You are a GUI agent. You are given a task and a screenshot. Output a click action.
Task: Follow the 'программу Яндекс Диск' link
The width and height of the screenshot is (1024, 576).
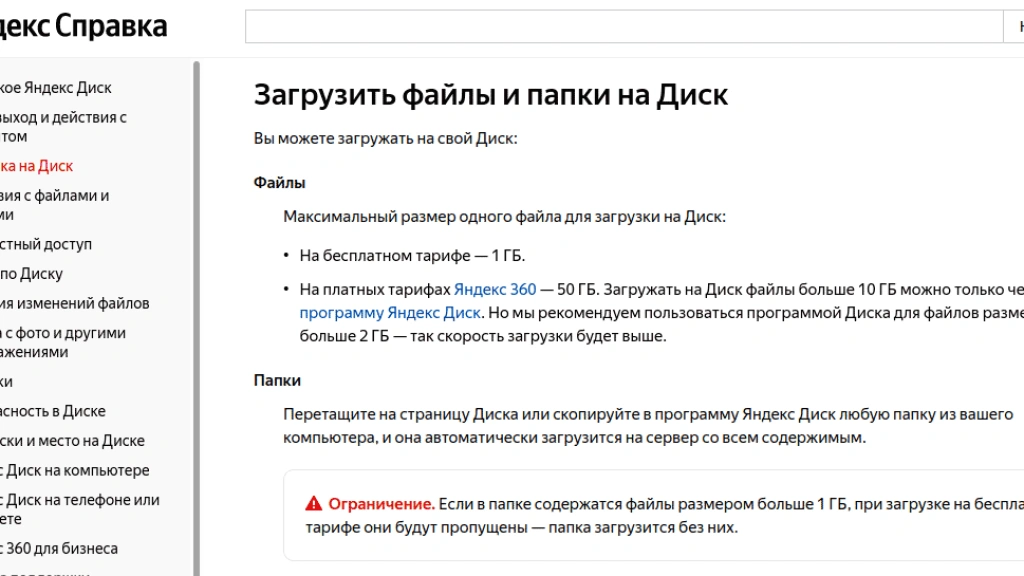(x=390, y=313)
